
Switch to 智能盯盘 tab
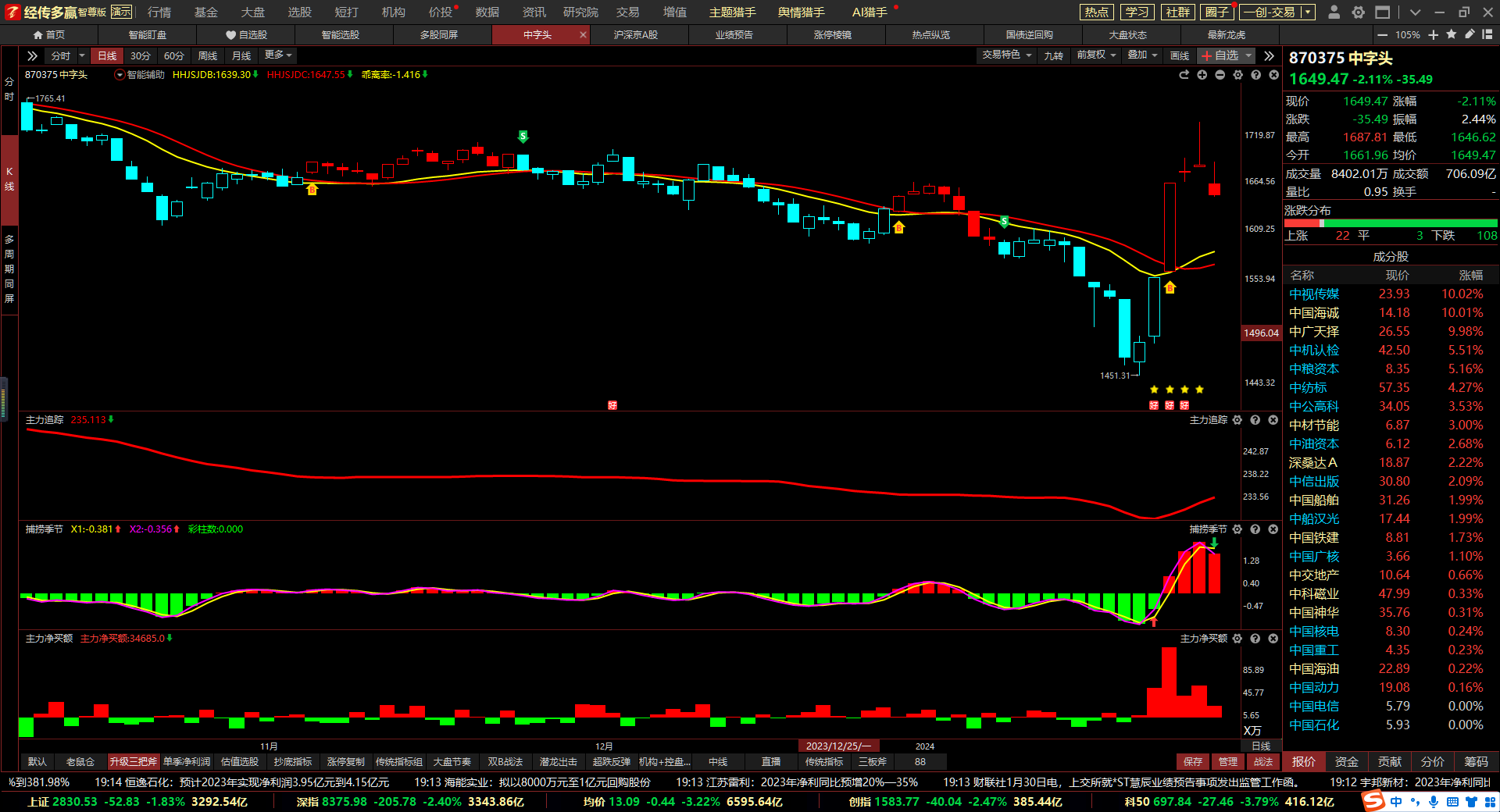(x=148, y=35)
